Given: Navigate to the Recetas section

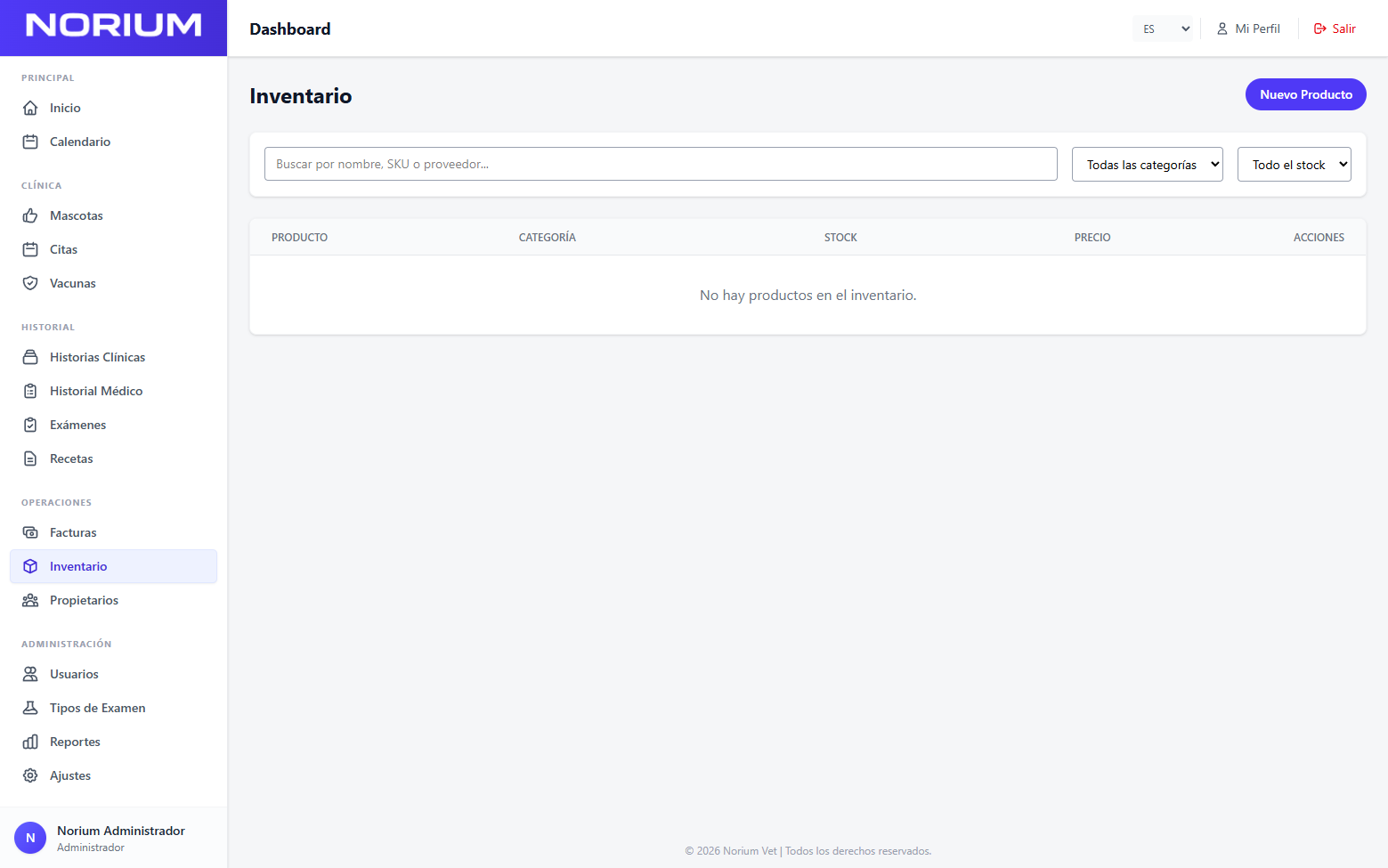Looking at the screenshot, I should (71, 458).
